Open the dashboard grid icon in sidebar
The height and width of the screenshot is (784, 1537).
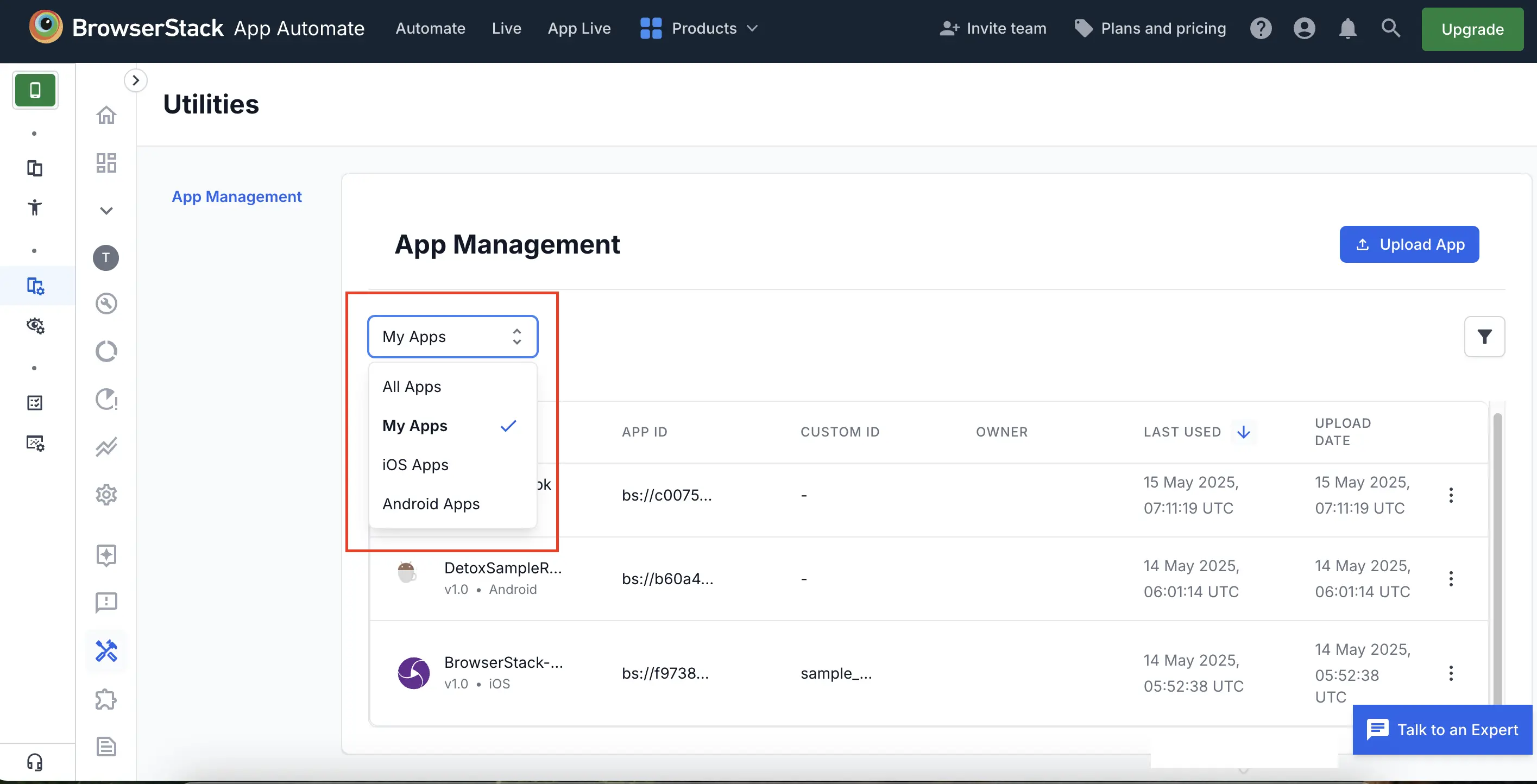[x=106, y=162]
